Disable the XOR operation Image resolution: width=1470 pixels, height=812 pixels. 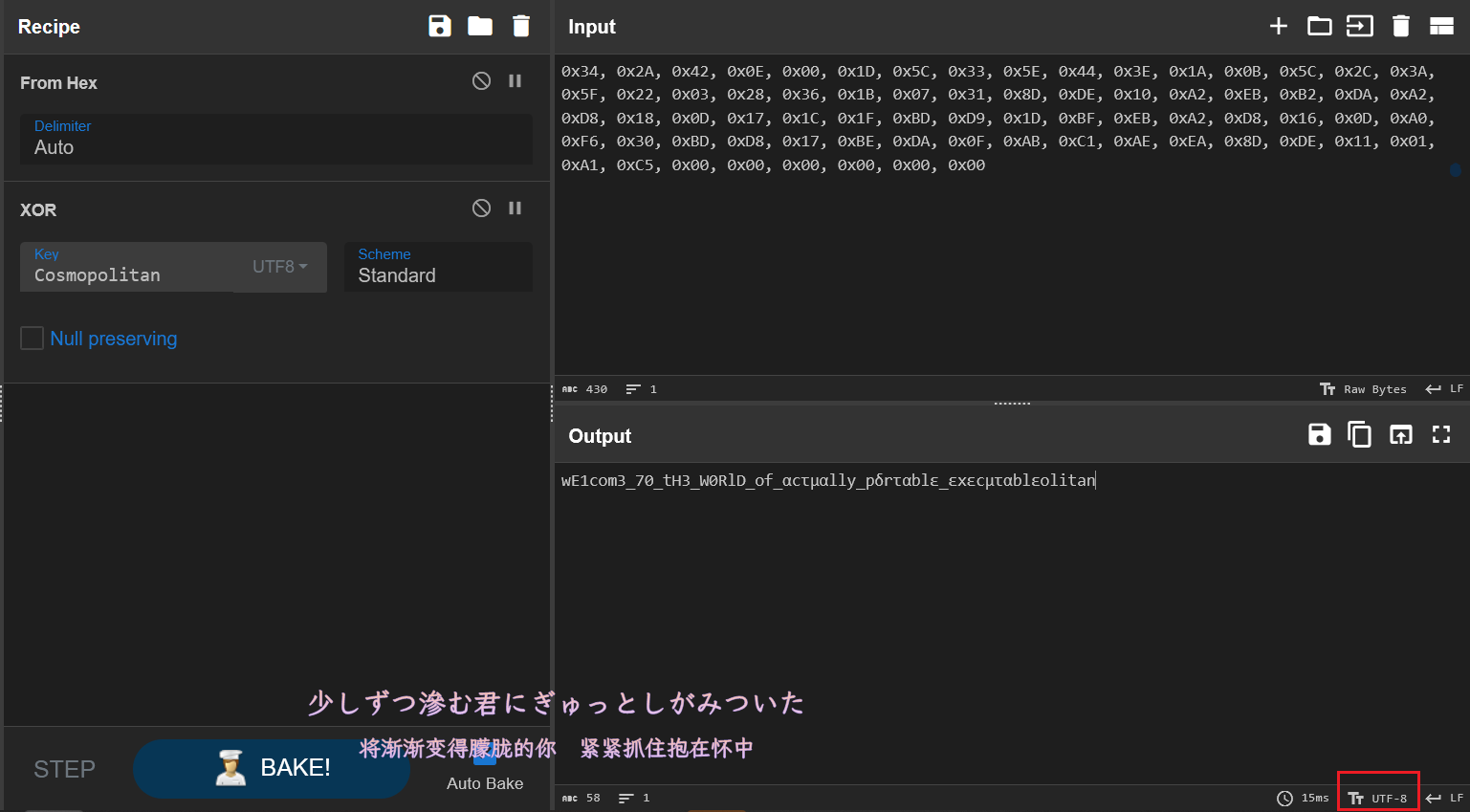coord(482,208)
